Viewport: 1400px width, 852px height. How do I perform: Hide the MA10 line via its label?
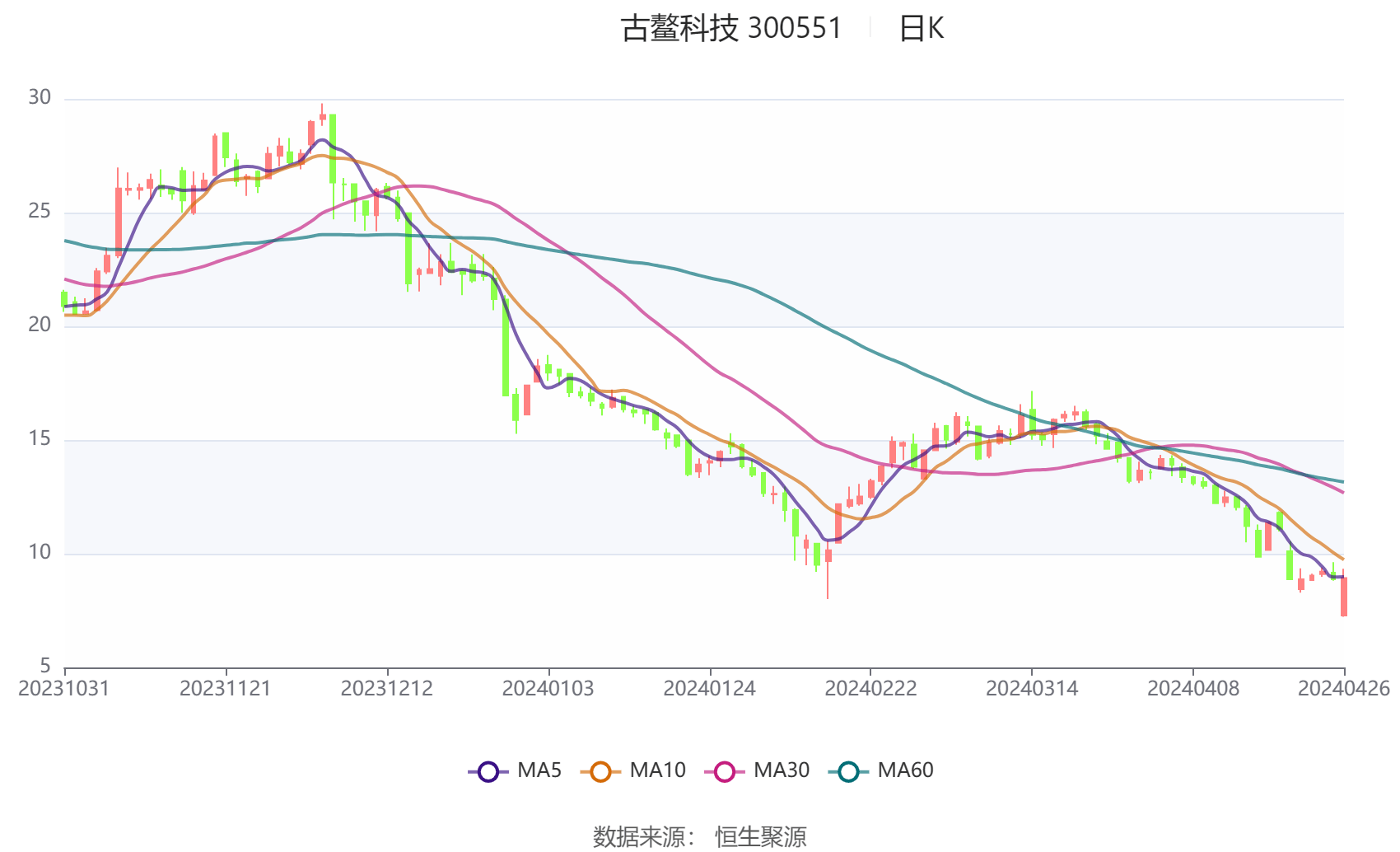657,770
